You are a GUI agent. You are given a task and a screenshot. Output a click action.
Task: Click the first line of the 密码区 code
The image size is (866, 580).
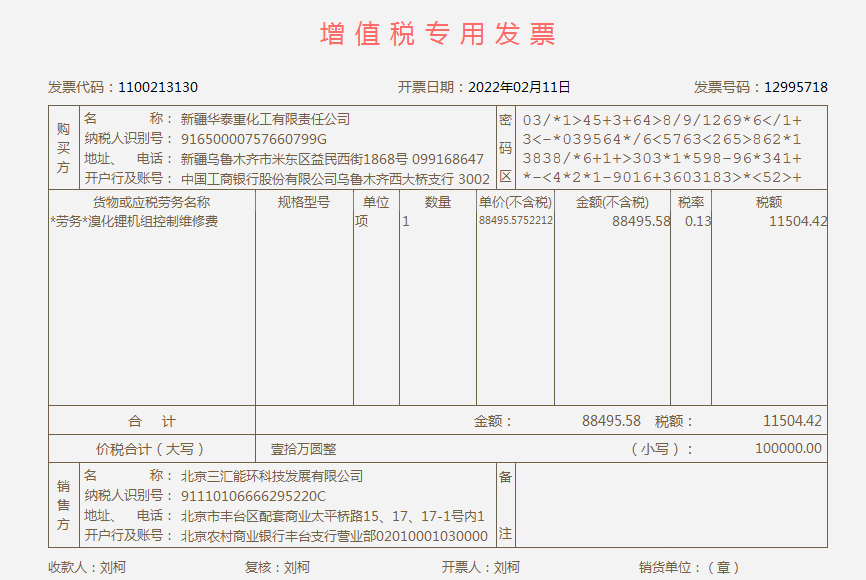tap(662, 119)
